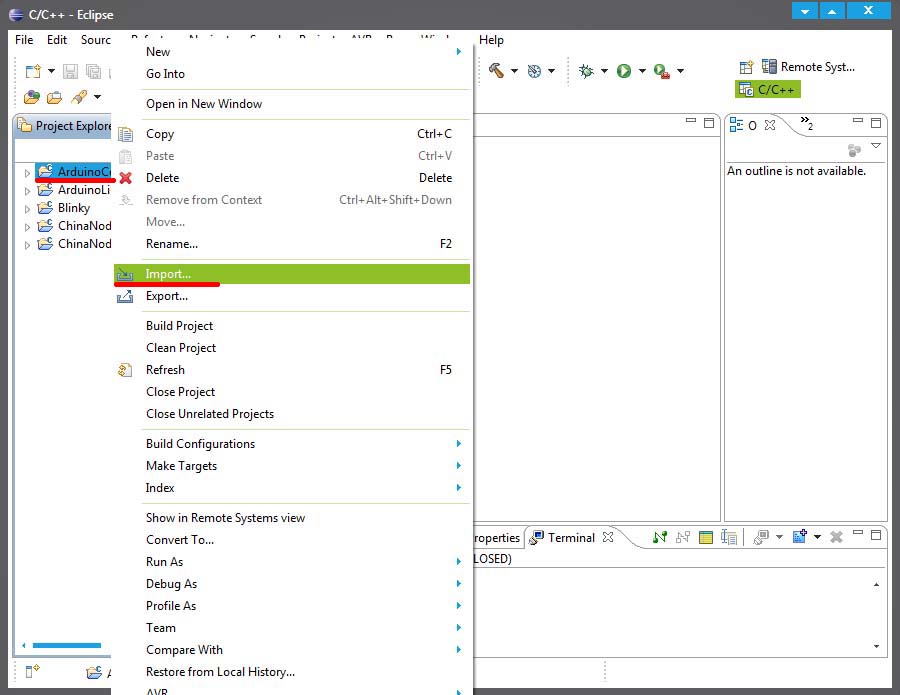Minimize the Outline panel
900x695 pixels.
coord(858,121)
